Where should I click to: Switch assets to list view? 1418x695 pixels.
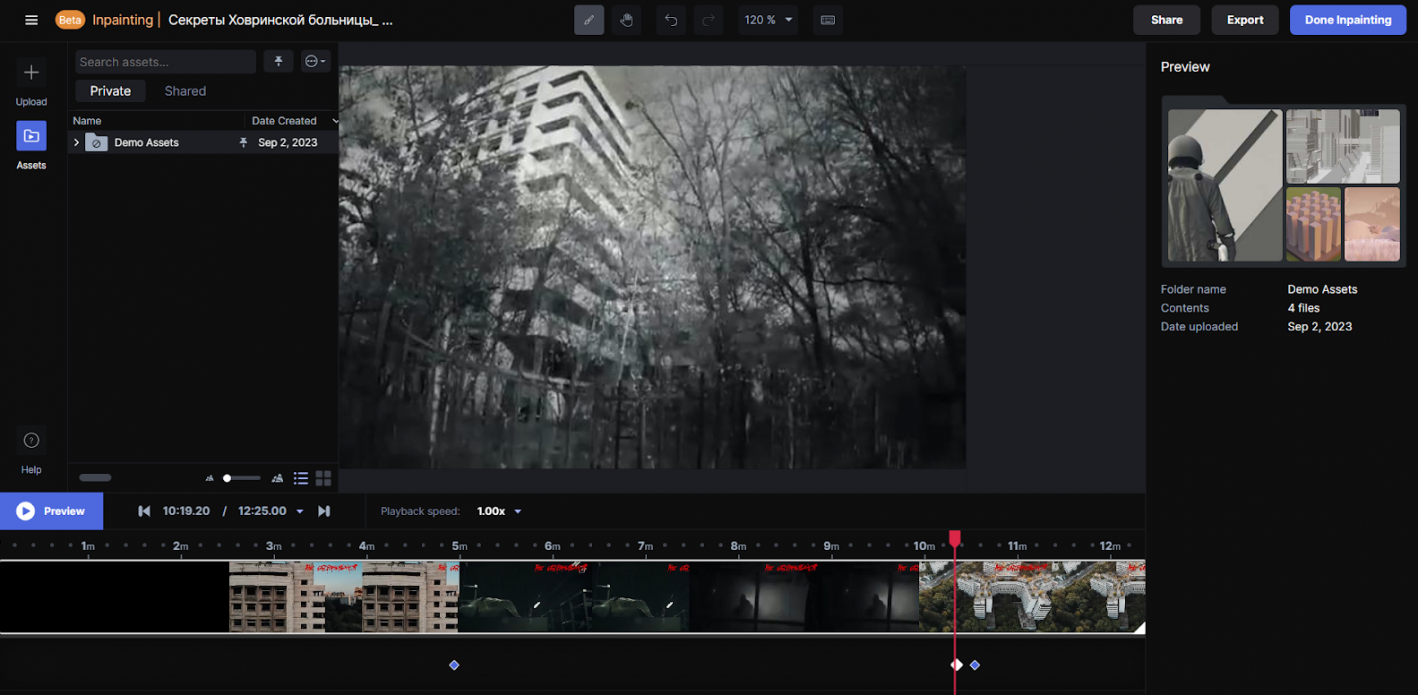point(301,479)
